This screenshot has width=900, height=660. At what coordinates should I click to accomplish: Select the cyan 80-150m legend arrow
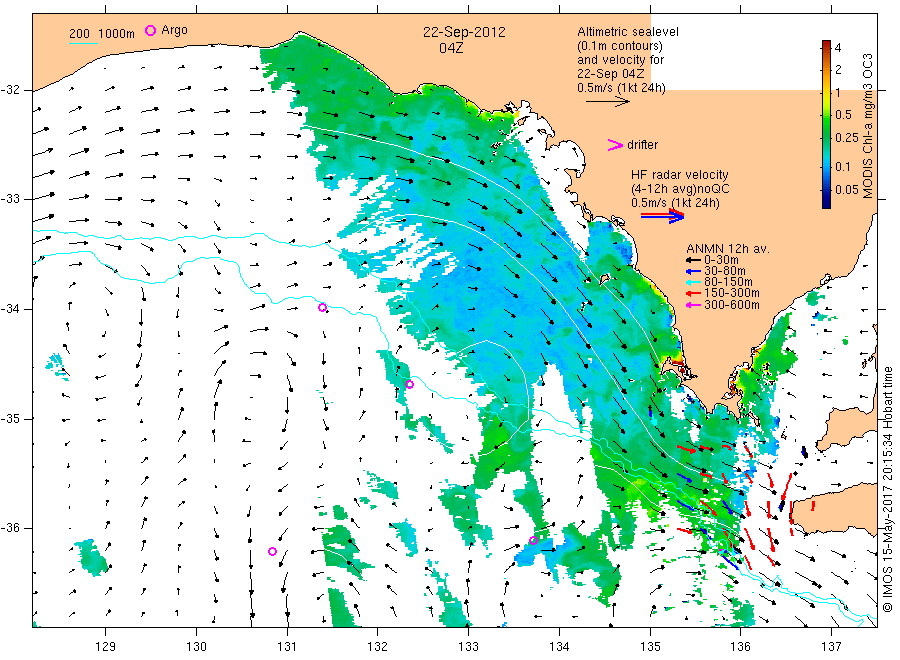[693, 282]
